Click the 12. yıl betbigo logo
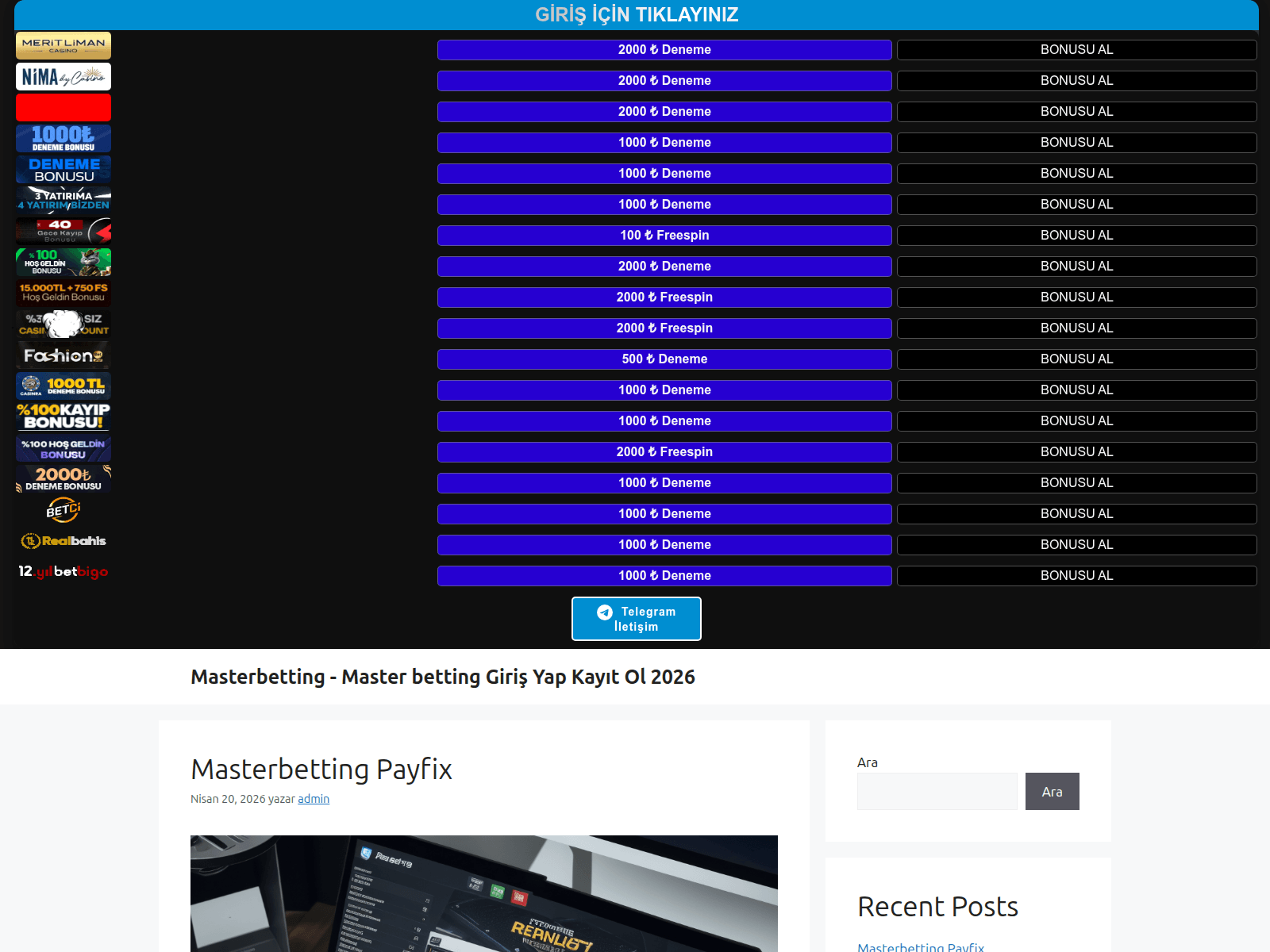 tap(63, 572)
